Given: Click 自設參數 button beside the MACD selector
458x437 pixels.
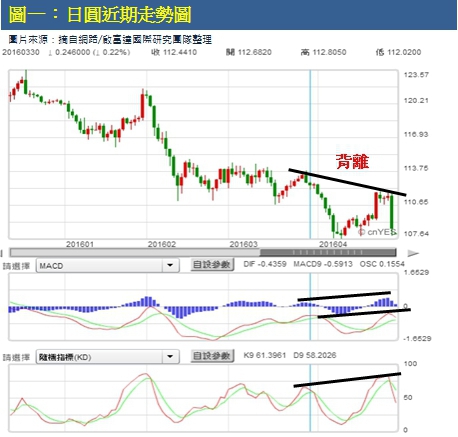Looking at the screenshot, I should click(212, 265).
